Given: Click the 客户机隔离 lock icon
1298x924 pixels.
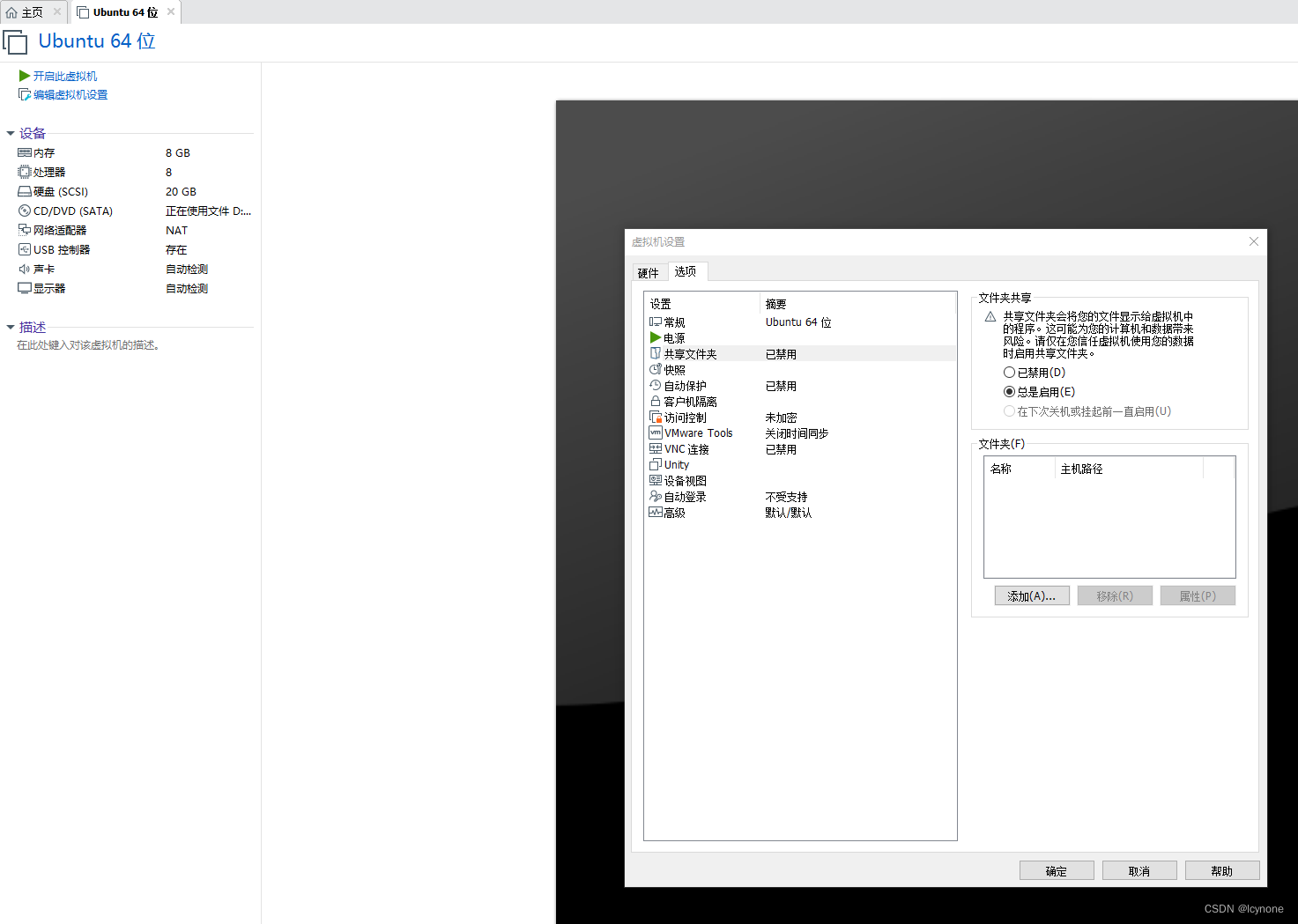Looking at the screenshot, I should coord(656,401).
